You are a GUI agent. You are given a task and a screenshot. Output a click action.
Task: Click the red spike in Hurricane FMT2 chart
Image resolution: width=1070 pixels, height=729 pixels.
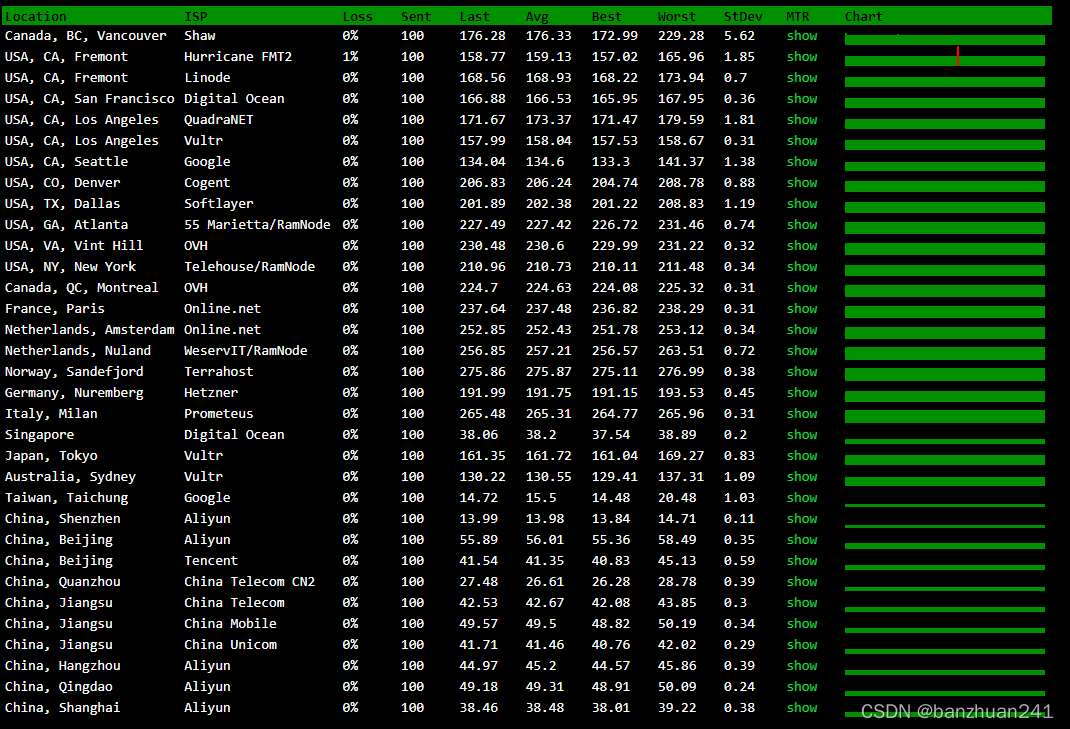[x=958, y=56]
